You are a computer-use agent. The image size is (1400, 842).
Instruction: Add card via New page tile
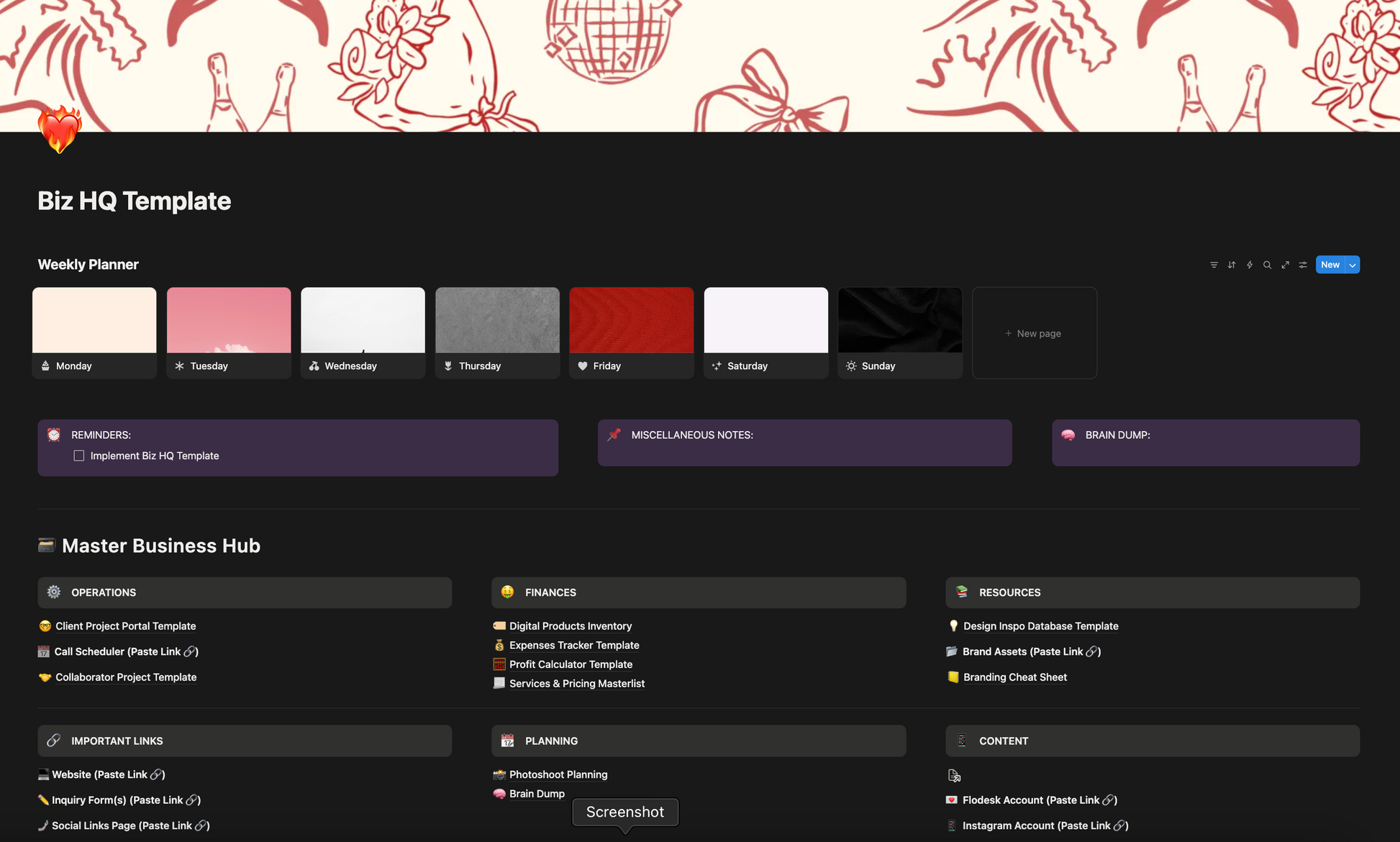coord(1034,333)
